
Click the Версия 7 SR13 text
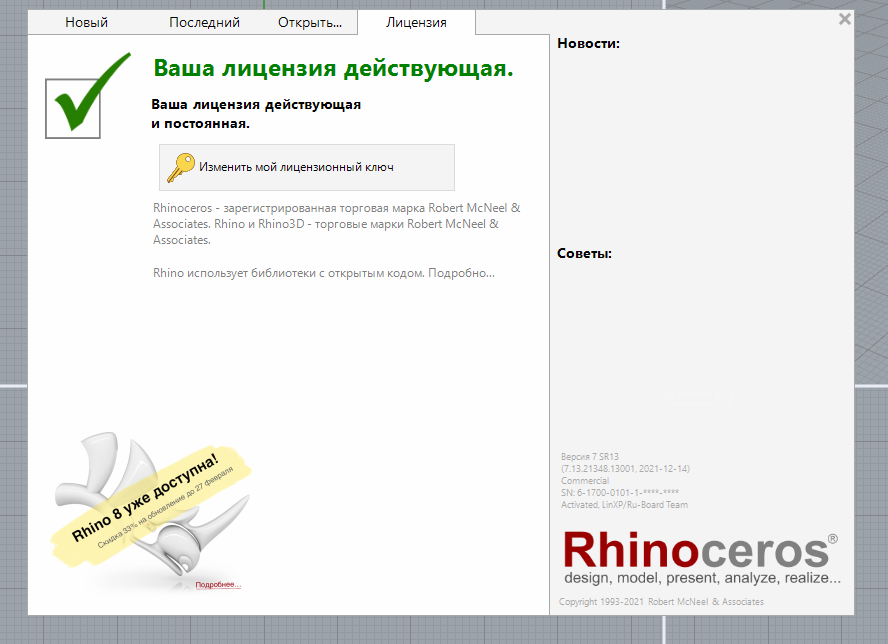pos(590,456)
